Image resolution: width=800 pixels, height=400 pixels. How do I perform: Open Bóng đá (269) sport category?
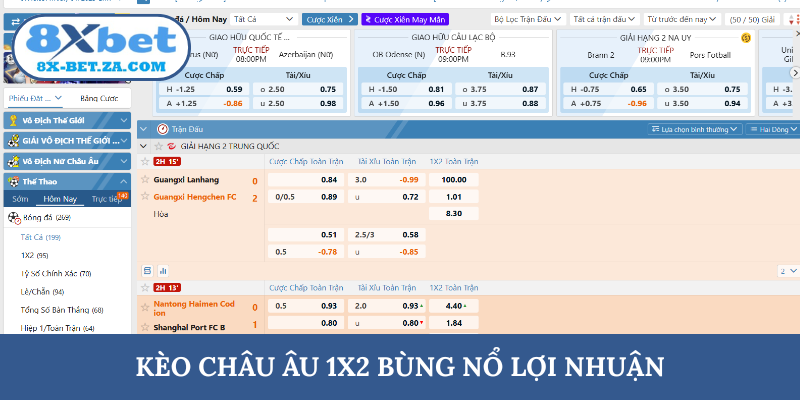coord(47,218)
